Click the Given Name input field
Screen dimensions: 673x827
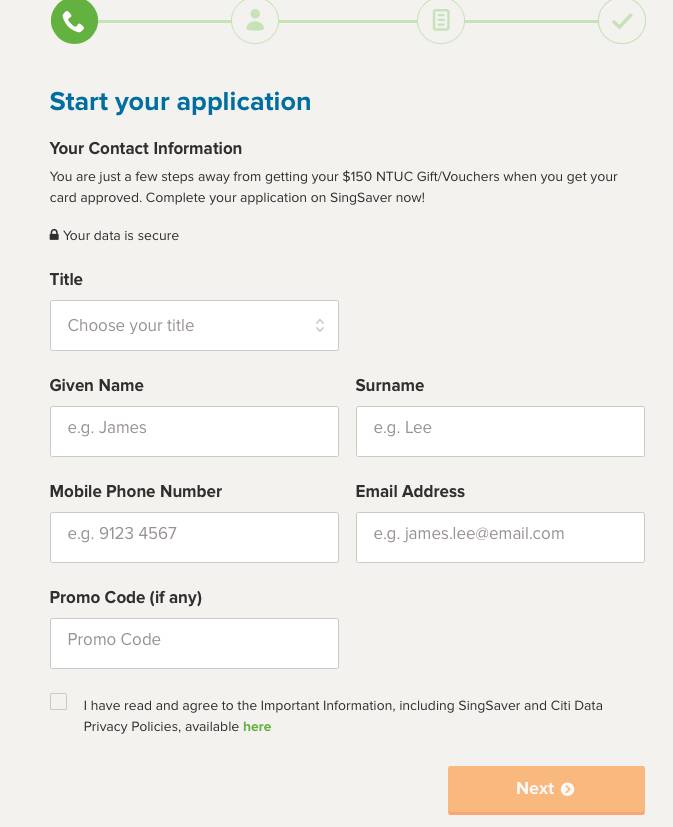tap(194, 431)
